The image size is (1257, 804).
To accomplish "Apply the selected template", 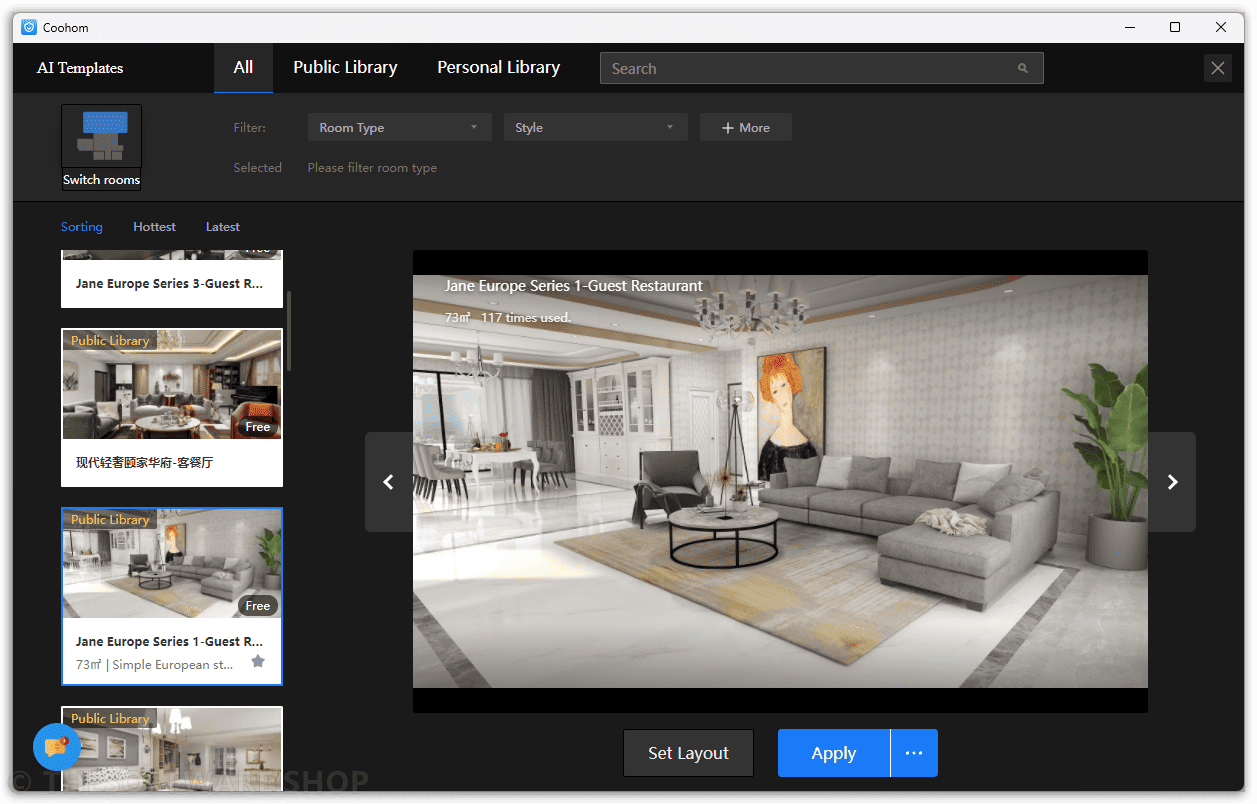I will pos(834,753).
